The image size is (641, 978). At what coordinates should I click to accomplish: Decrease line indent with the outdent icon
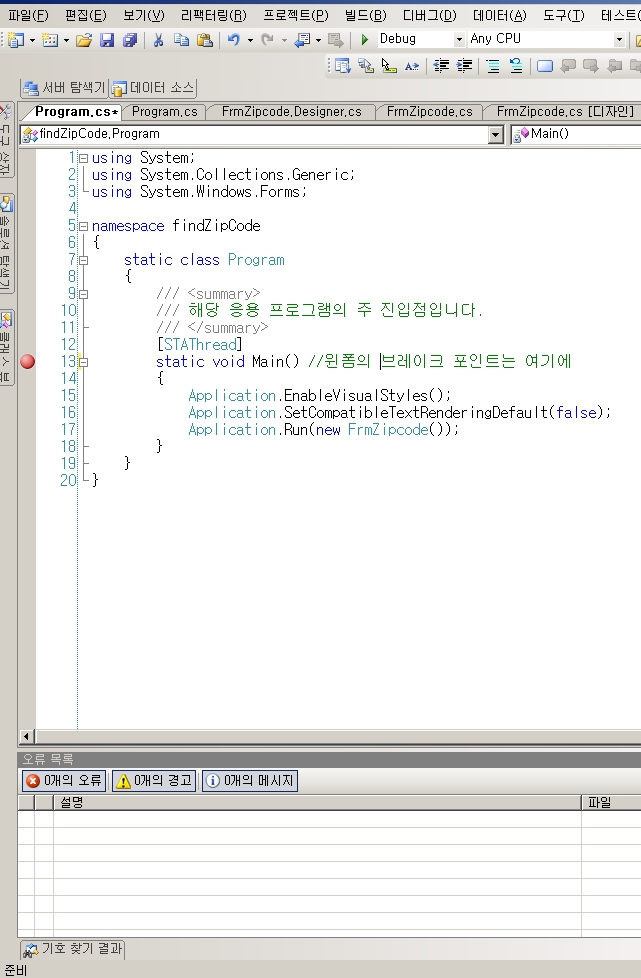441,66
